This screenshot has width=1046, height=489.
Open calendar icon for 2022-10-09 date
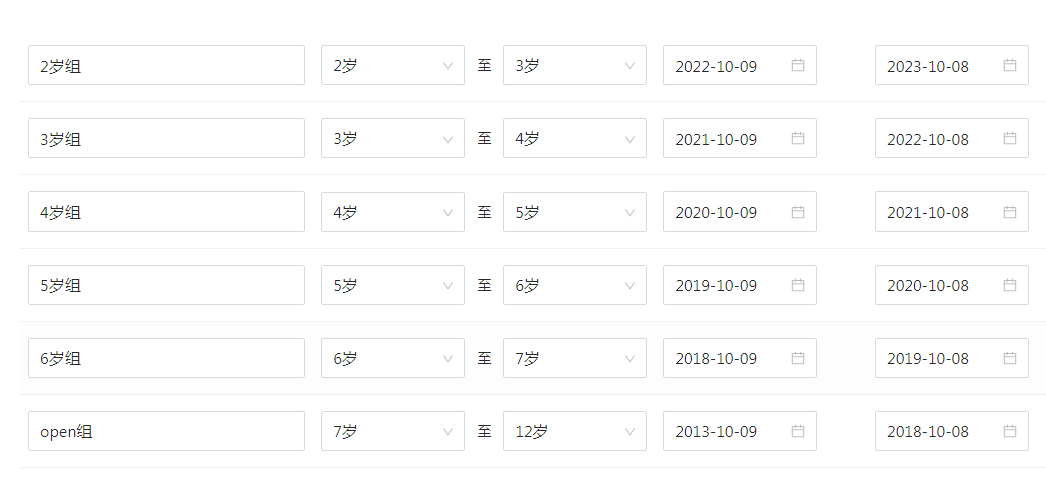point(798,65)
